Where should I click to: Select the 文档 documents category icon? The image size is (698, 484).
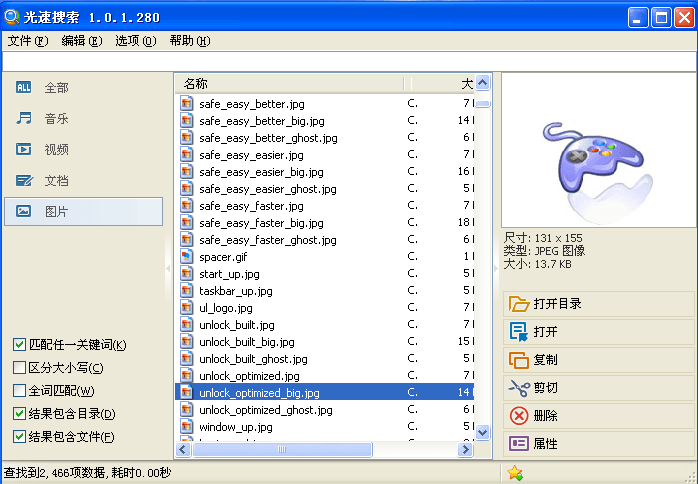24,181
